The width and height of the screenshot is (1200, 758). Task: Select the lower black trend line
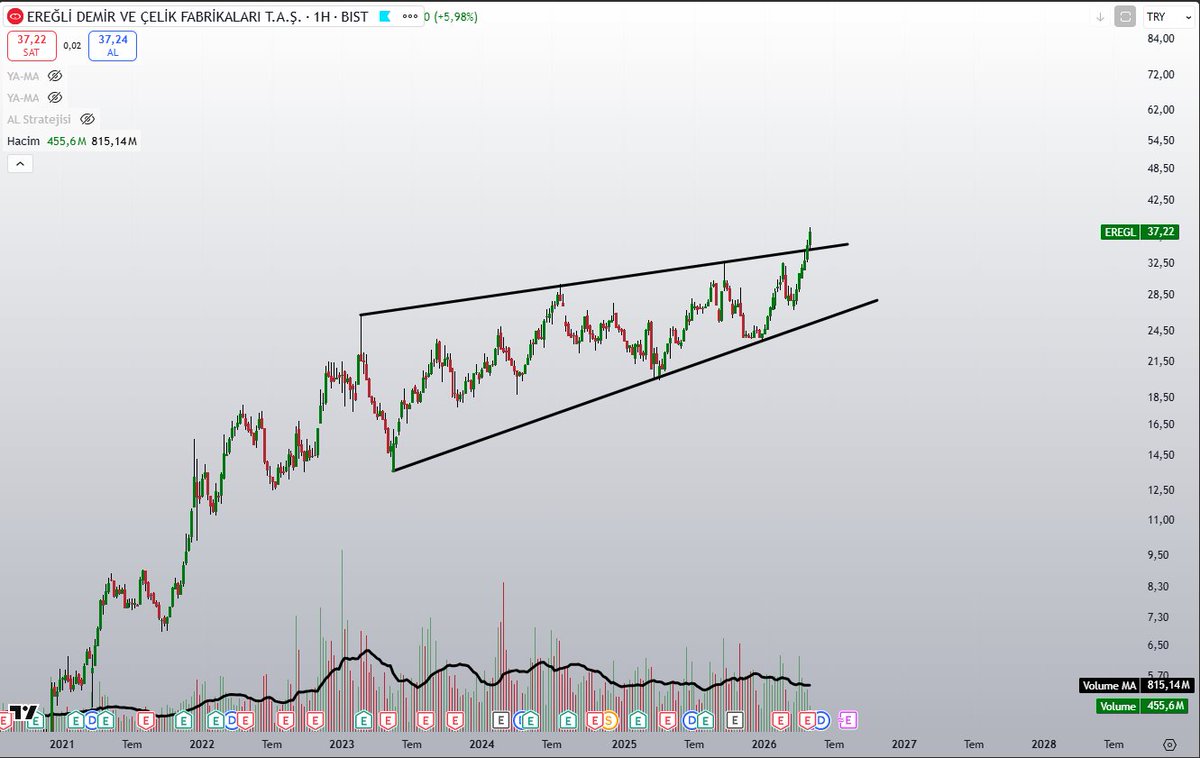click(x=635, y=385)
